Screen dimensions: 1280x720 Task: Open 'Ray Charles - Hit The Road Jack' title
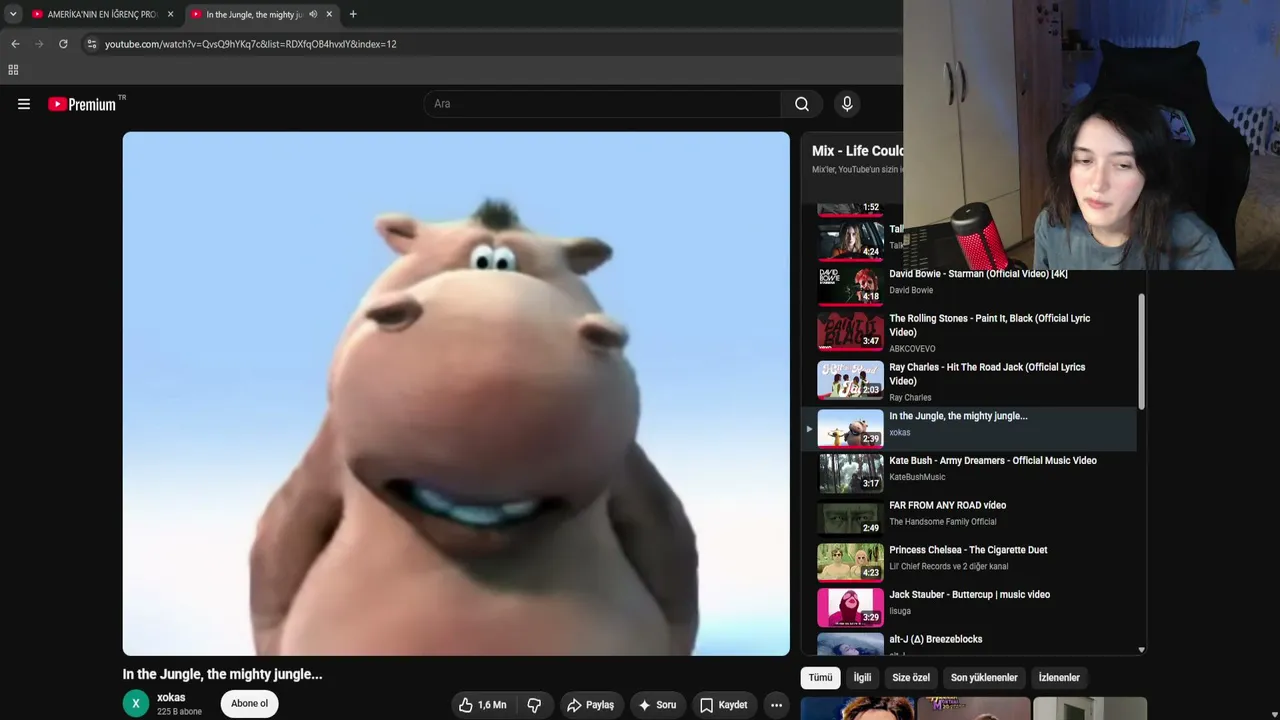click(x=987, y=374)
